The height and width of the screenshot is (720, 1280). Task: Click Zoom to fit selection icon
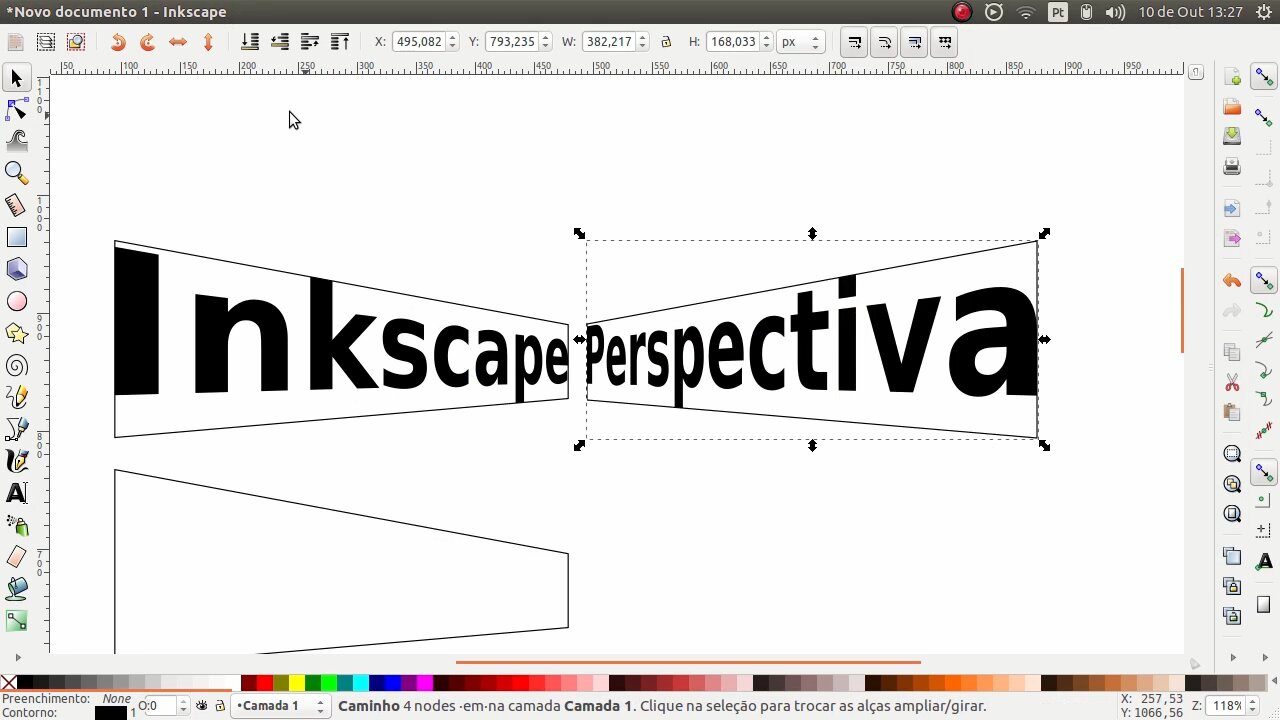1232,454
